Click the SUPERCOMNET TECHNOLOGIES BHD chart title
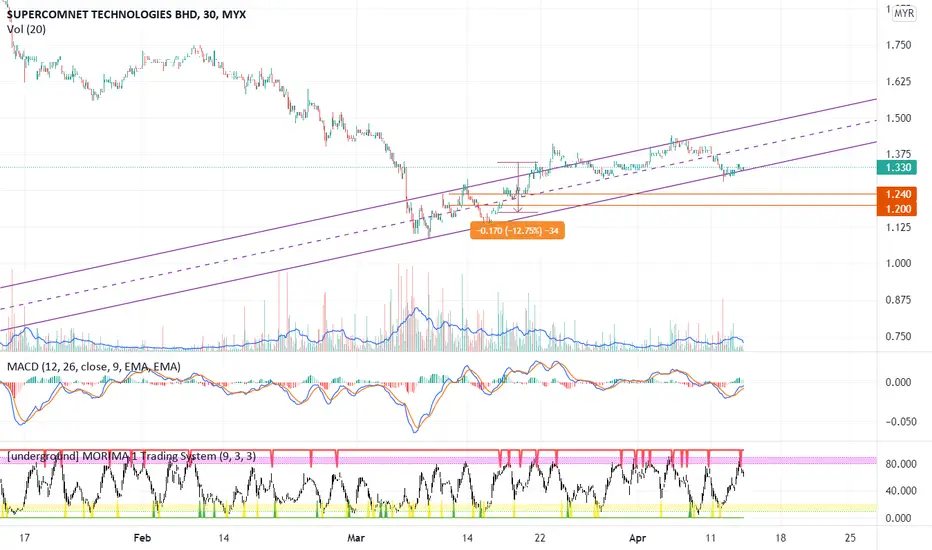 click(126, 14)
